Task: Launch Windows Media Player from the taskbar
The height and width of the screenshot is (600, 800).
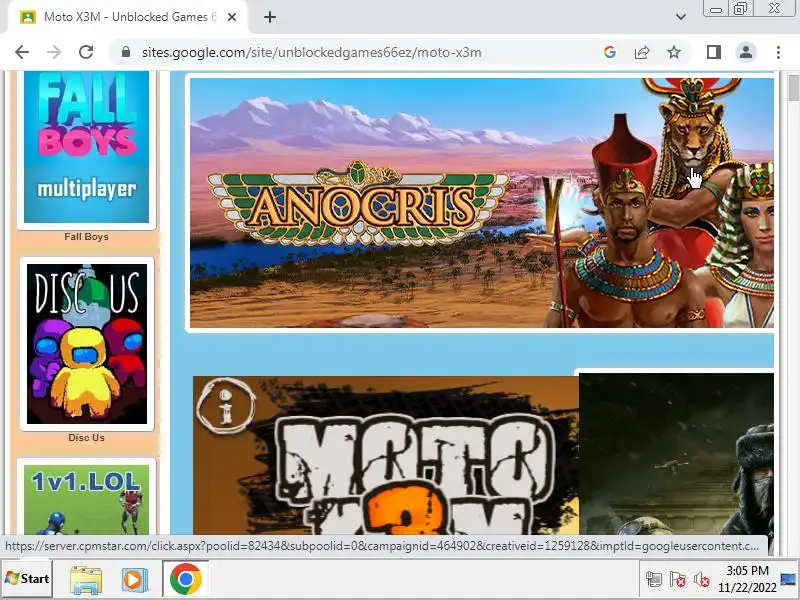Action: point(134,579)
